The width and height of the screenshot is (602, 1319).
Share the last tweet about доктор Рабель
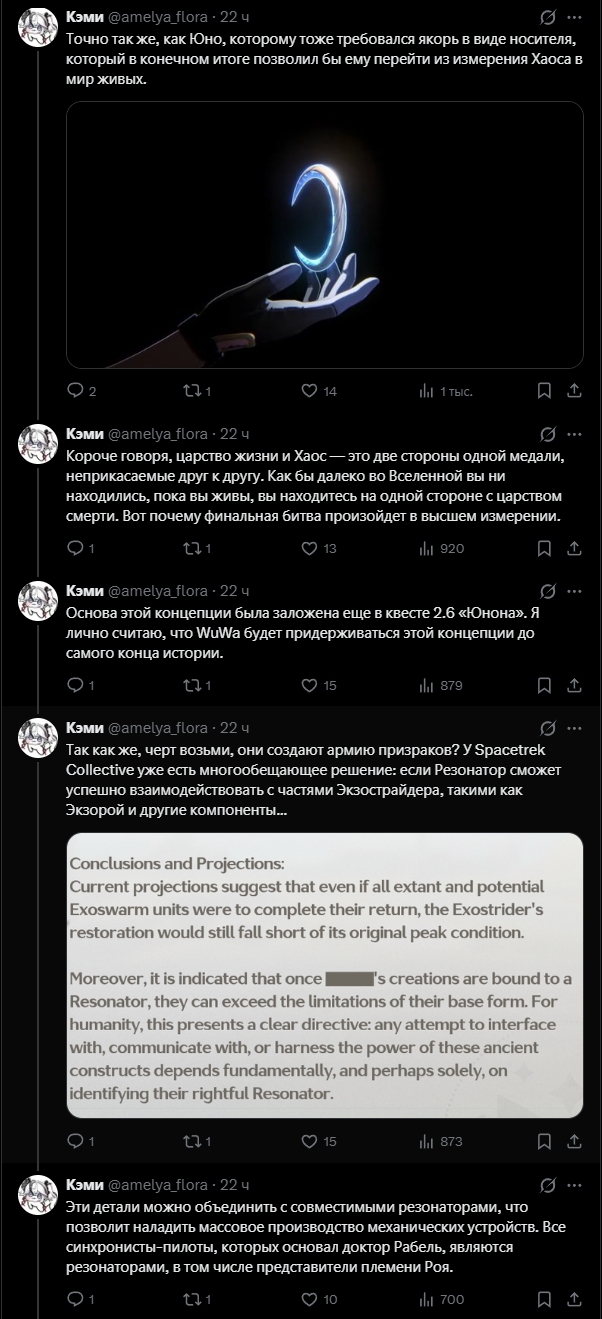coord(575,1299)
